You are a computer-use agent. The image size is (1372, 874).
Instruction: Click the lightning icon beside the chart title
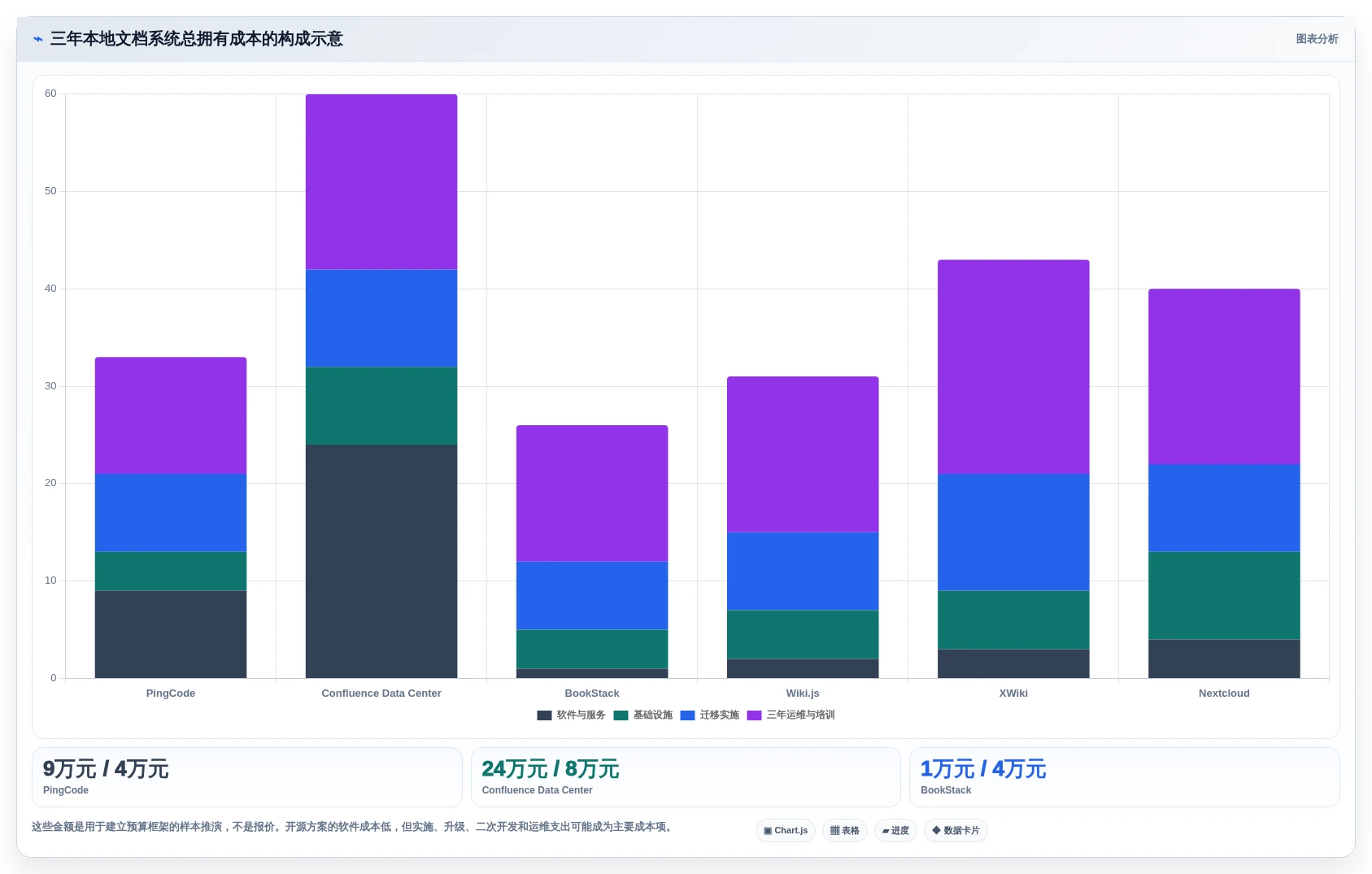click(x=37, y=39)
